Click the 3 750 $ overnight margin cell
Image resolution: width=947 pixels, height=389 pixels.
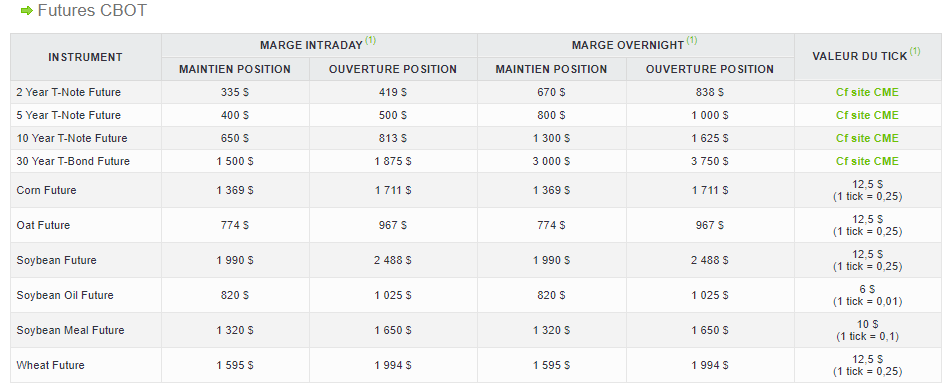[710, 161]
